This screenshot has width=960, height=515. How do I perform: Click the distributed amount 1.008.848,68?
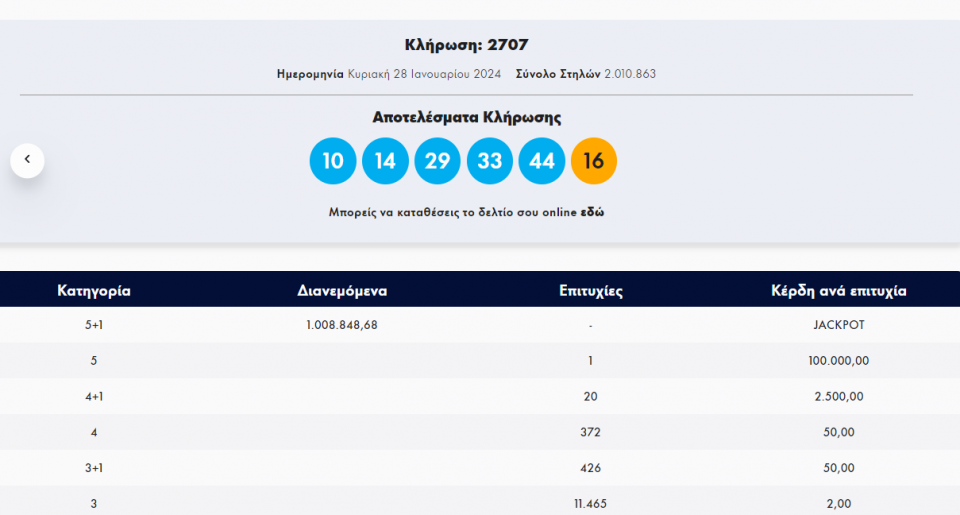coord(342,325)
